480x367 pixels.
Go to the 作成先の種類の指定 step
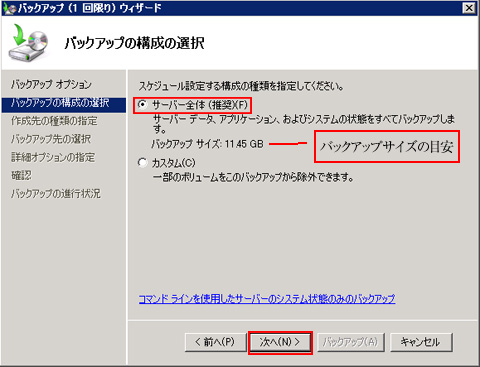click(x=54, y=121)
